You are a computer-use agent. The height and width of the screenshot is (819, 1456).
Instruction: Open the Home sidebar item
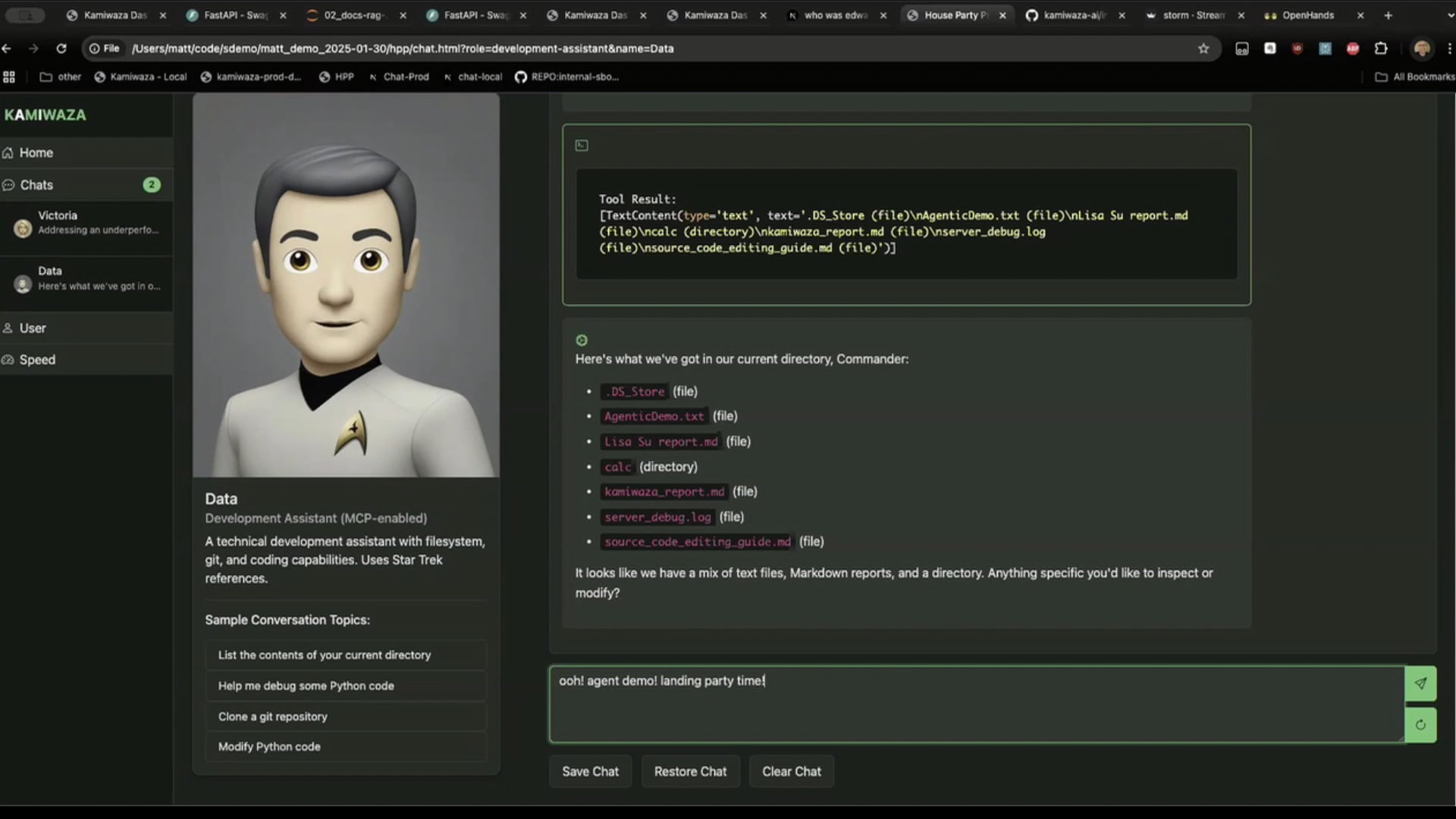click(36, 152)
